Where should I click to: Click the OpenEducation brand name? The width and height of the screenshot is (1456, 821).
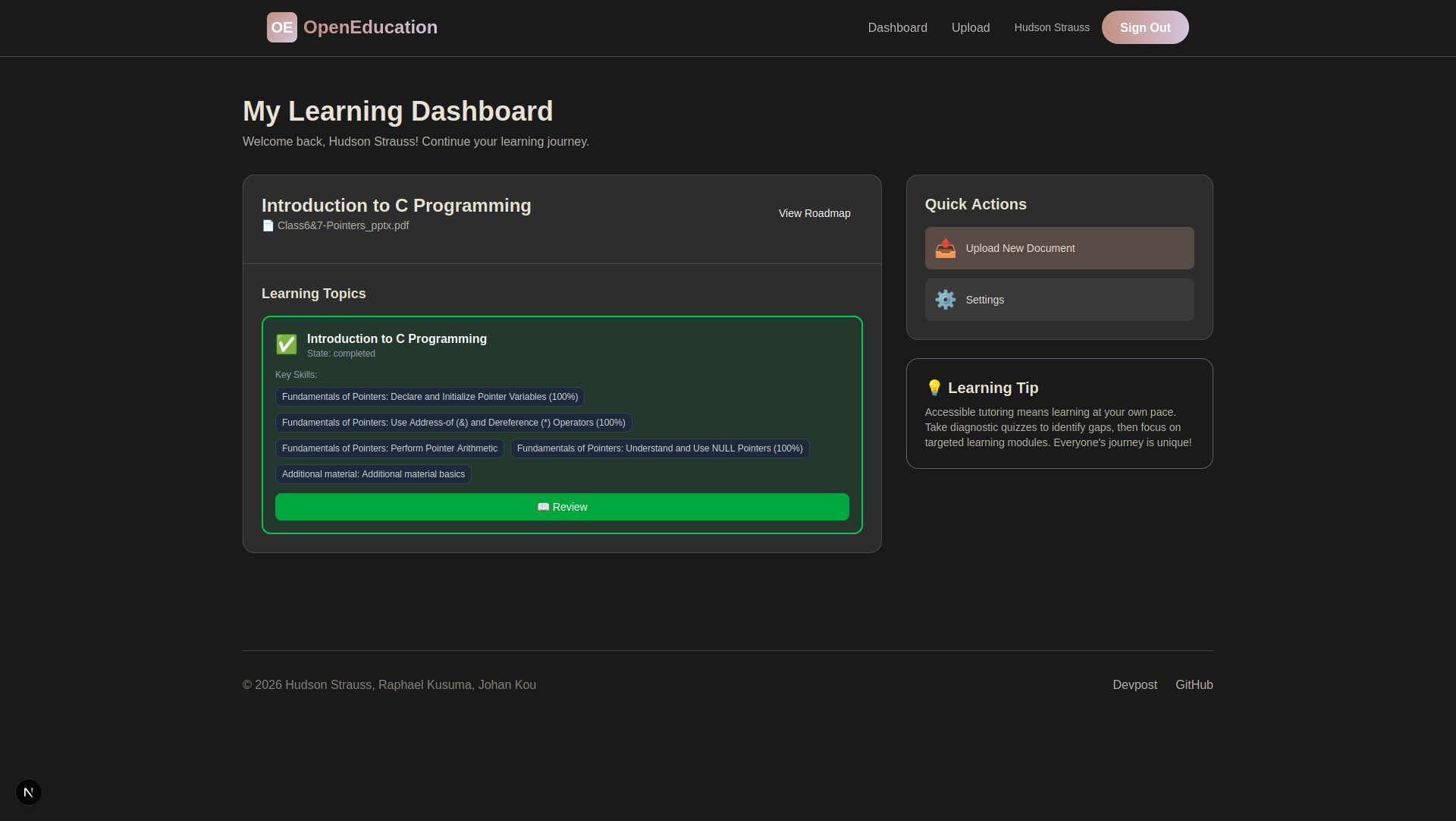coord(370,27)
